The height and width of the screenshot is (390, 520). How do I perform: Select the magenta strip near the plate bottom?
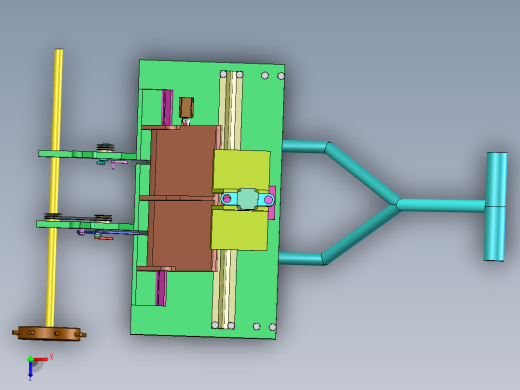pos(161,288)
